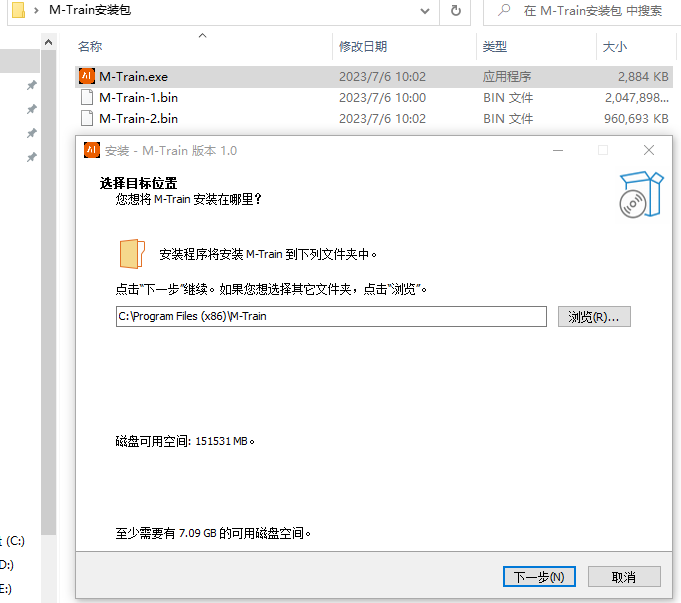Viewport: 681px width, 603px height.
Task: Click the 浏览(R)... browse button
Action: 594,317
